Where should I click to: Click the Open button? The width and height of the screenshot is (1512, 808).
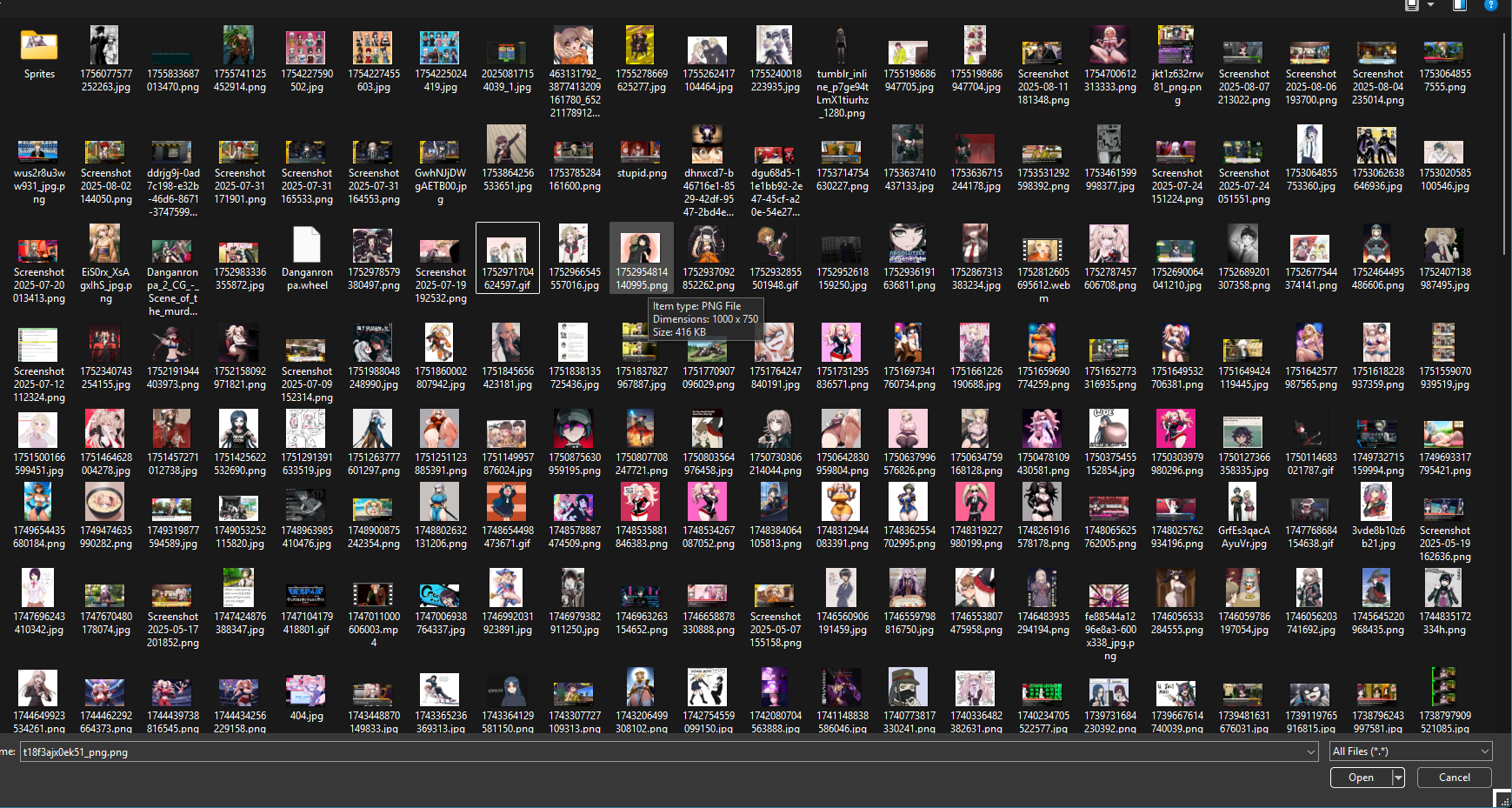point(1362,778)
